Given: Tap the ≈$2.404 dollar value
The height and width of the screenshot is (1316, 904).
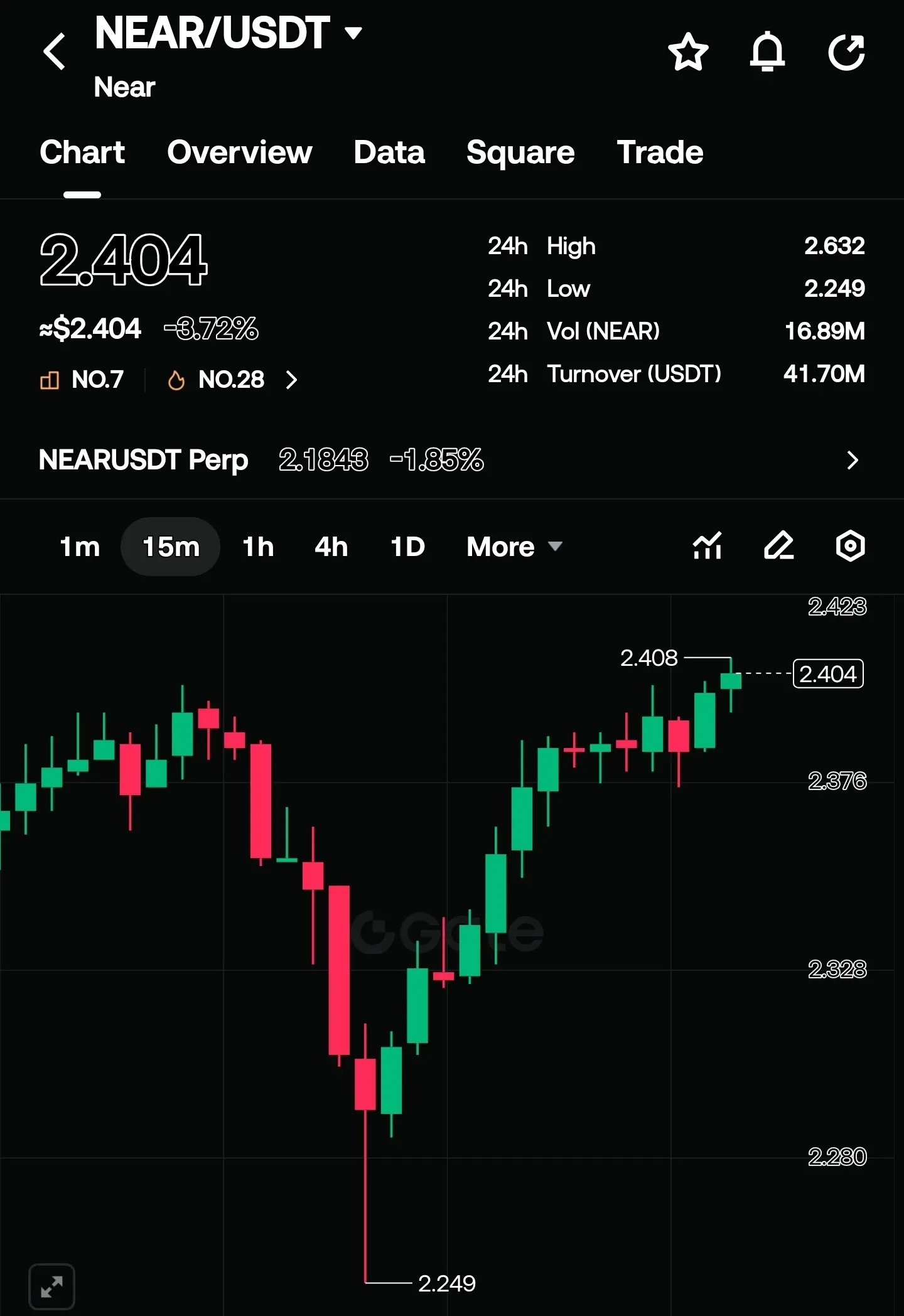Looking at the screenshot, I should point(90,329).
